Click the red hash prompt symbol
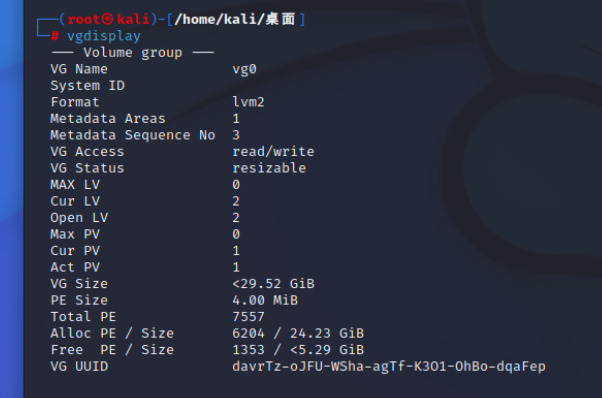 55,36
